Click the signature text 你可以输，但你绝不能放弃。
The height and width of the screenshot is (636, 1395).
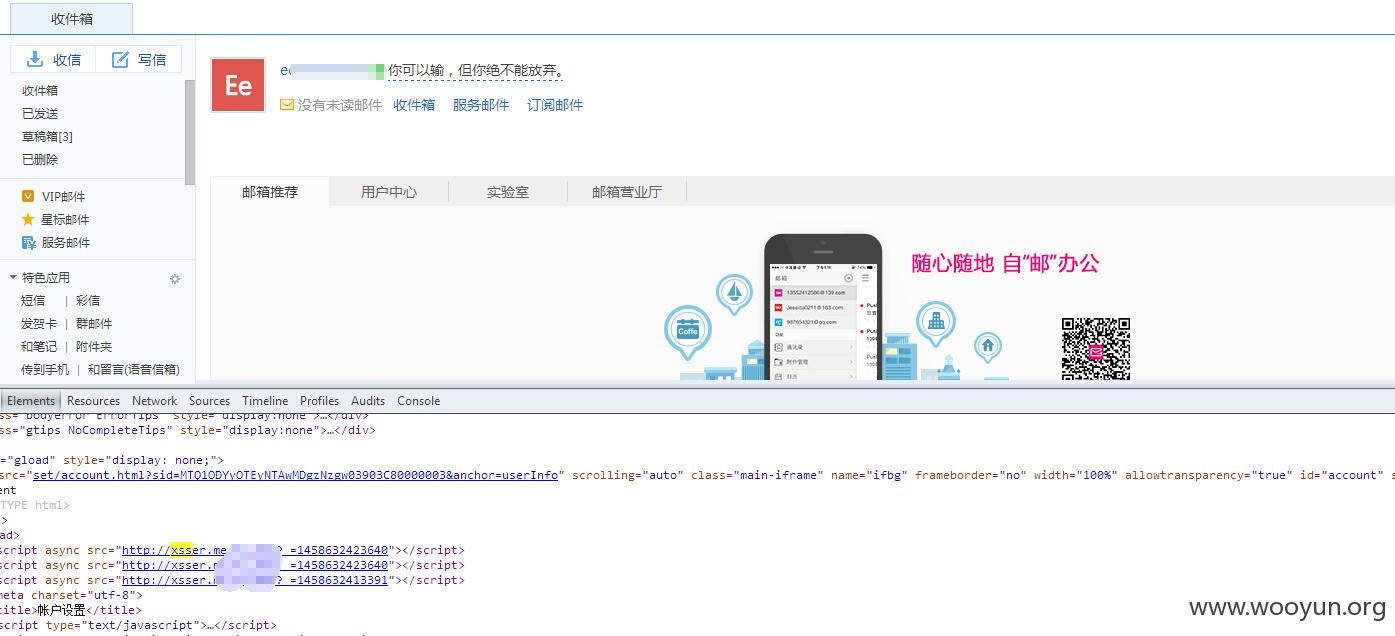tap(476, 71)
